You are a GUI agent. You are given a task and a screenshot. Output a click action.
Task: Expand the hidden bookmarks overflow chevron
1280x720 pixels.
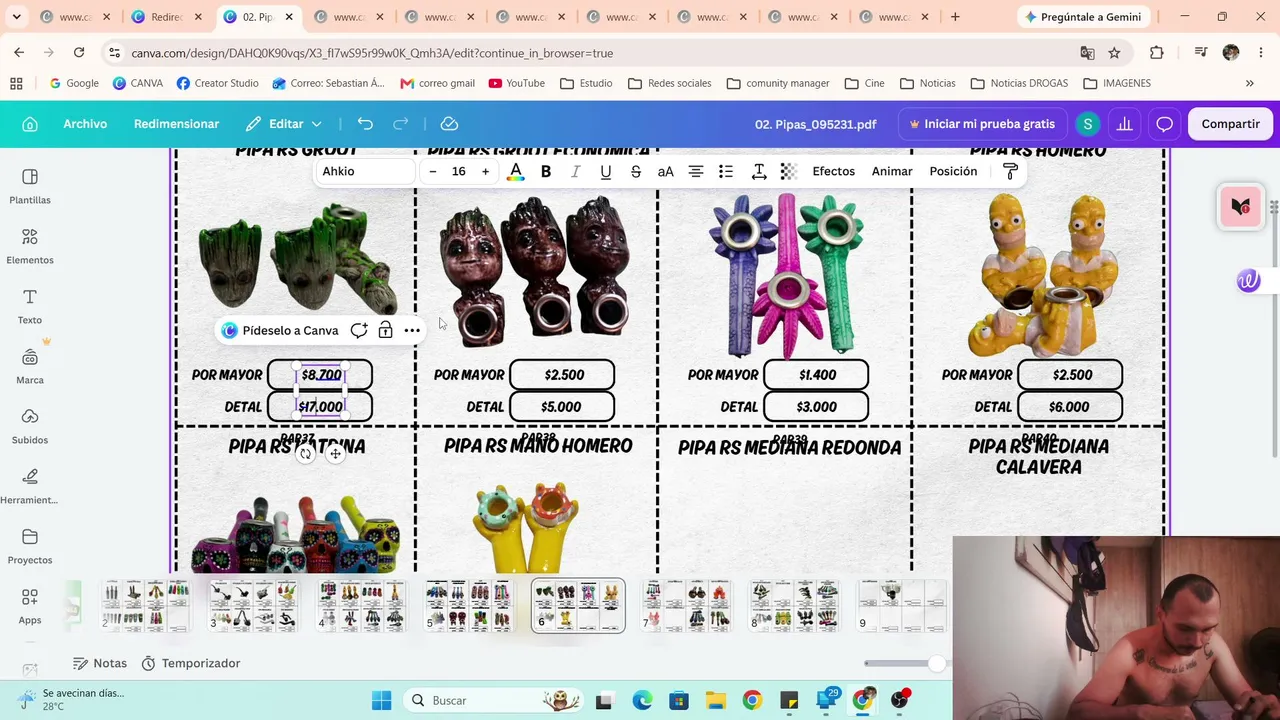tap(1249, 83)
